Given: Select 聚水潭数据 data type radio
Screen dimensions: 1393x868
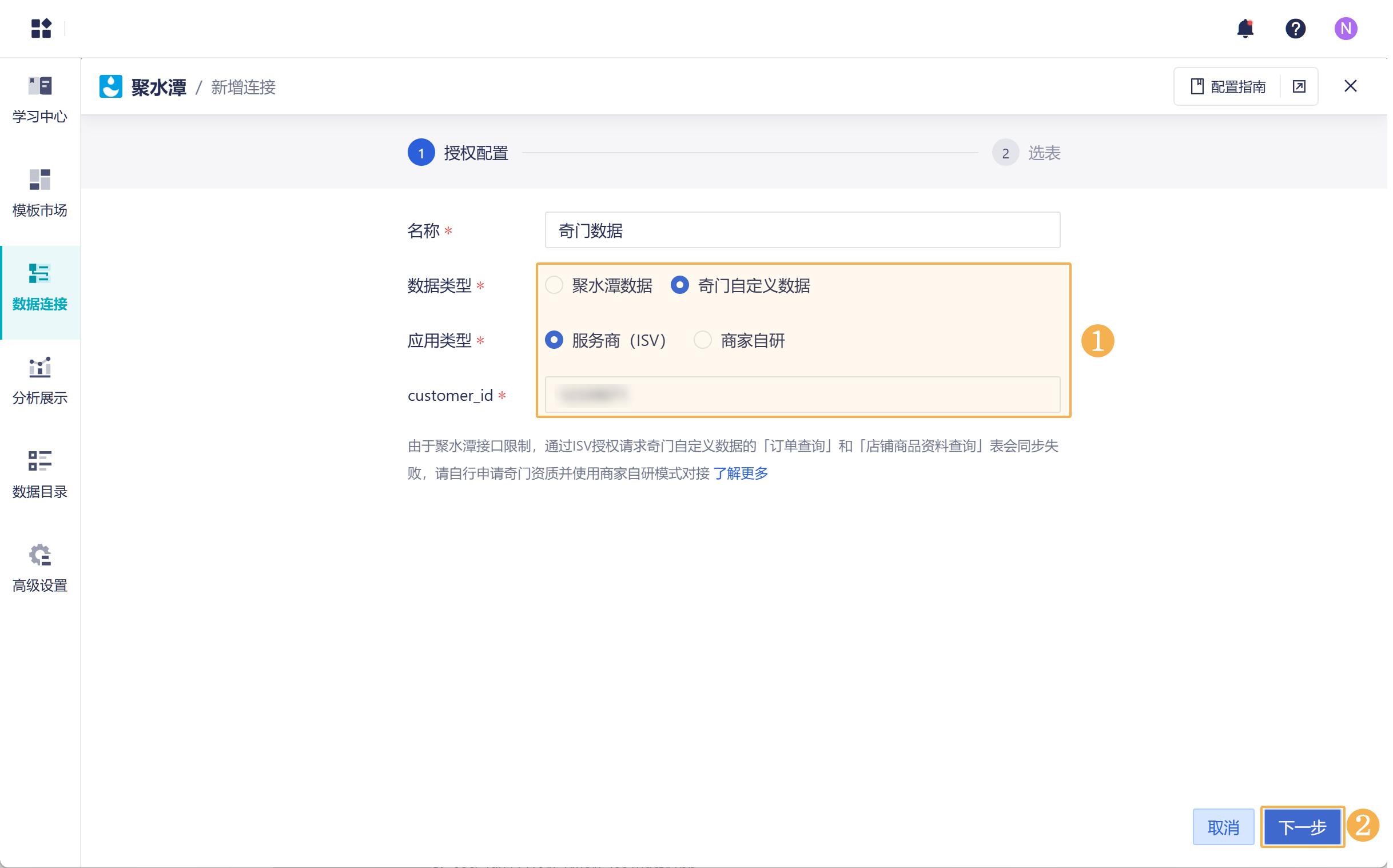Looking at the screenshot, I should (554, 285).
